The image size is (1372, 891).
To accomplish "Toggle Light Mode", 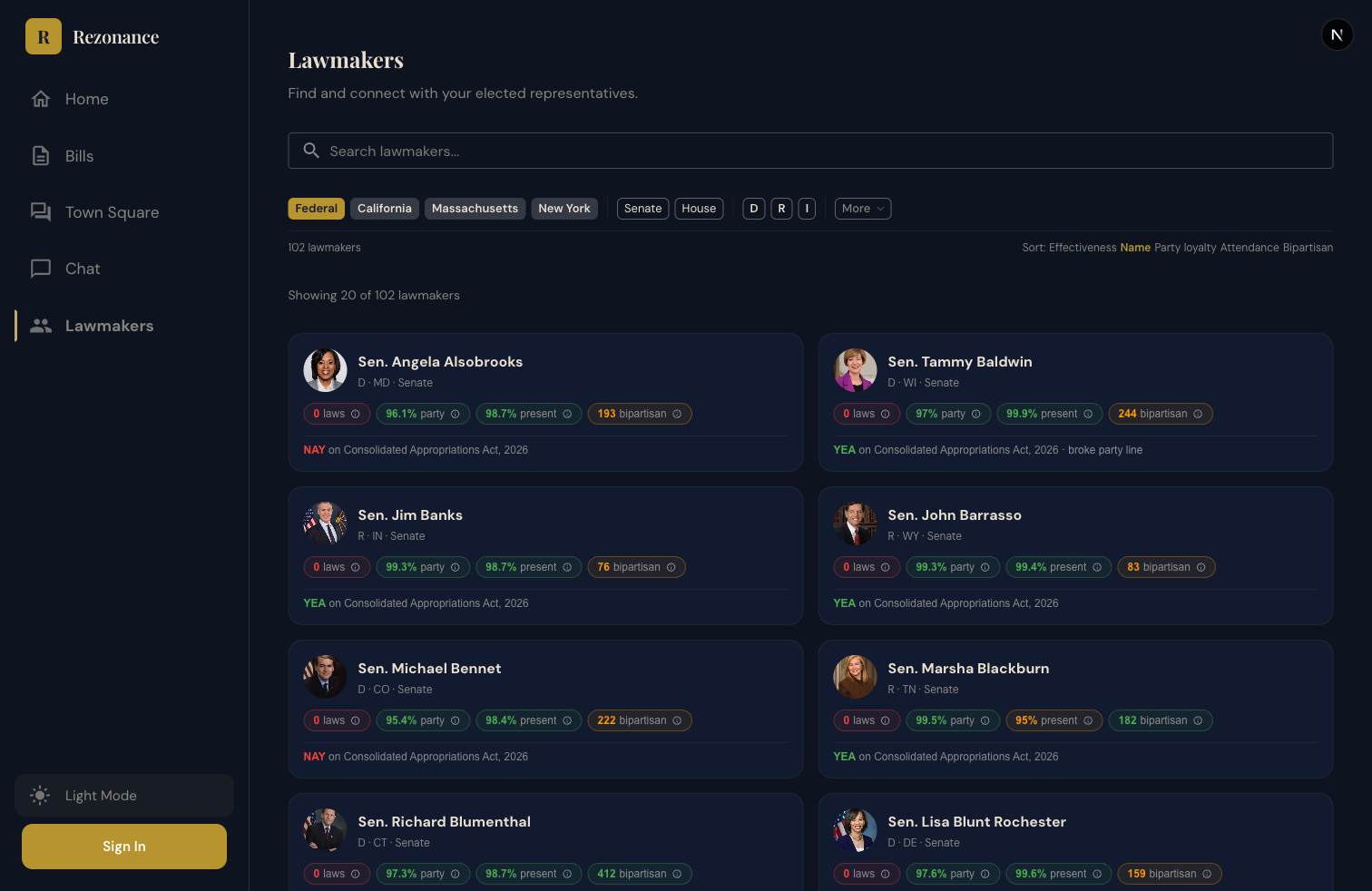I will [124, 796].
